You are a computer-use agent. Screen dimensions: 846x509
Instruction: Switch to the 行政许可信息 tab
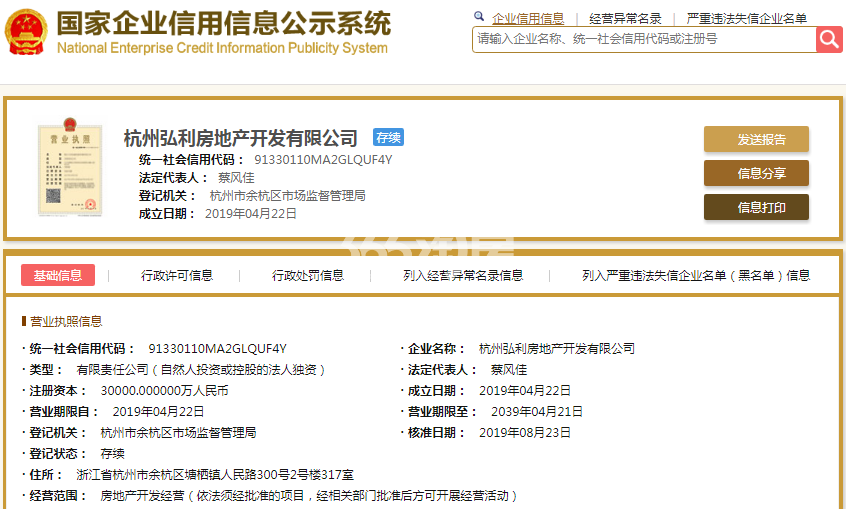point(177,275)
